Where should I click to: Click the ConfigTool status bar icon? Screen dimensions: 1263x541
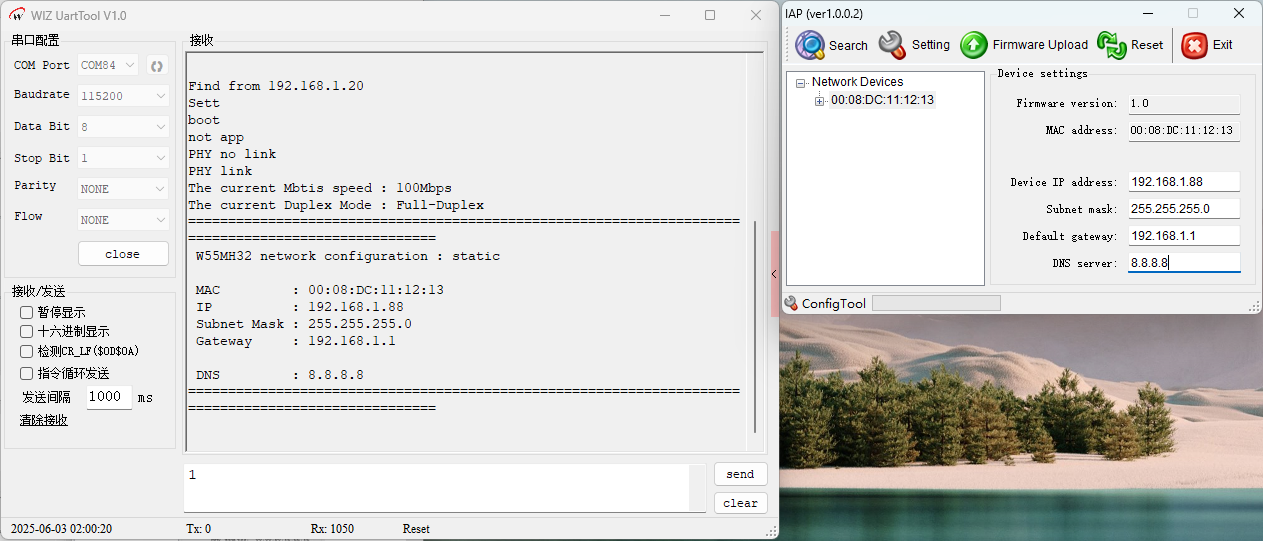(791, 303)
